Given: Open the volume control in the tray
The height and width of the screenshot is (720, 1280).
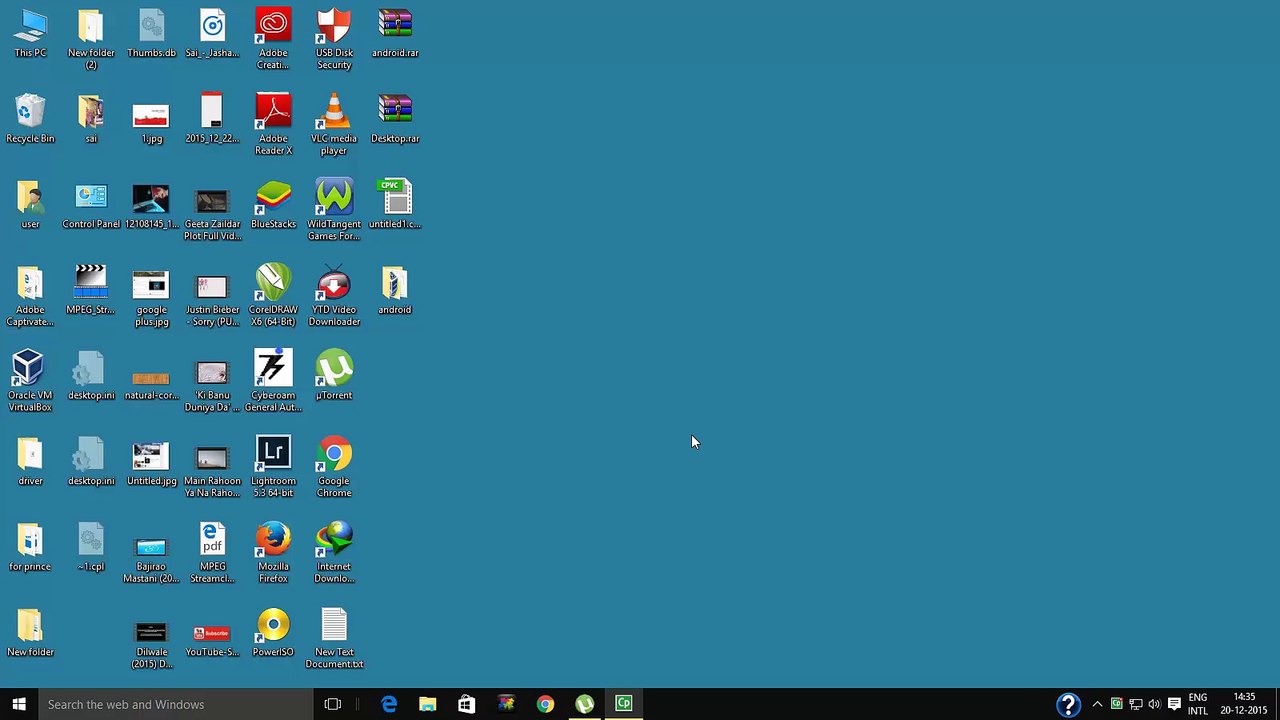Looking at the screenshot, I should tap(1155, 704).
